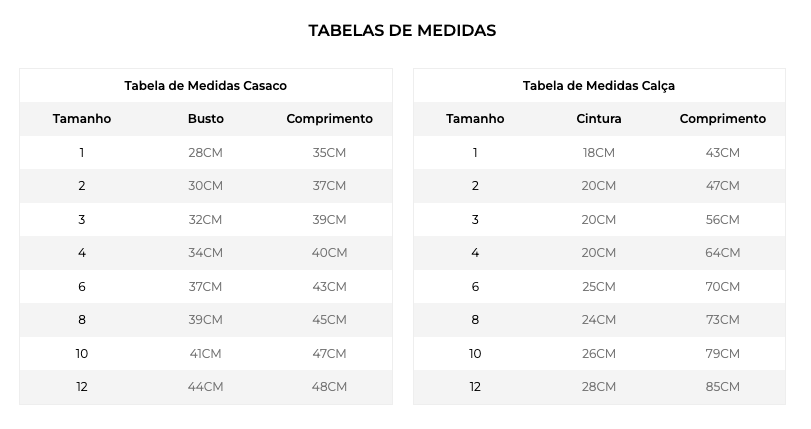This screenshot has width=811, height=429.
Task: Click Tamanho header in Calça table
Action: [475, 119]
